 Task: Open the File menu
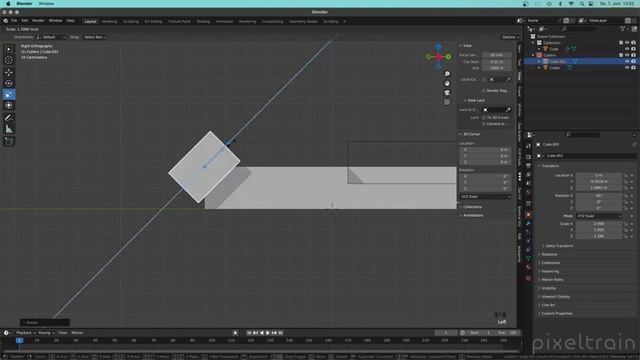[x=14, y=20]
